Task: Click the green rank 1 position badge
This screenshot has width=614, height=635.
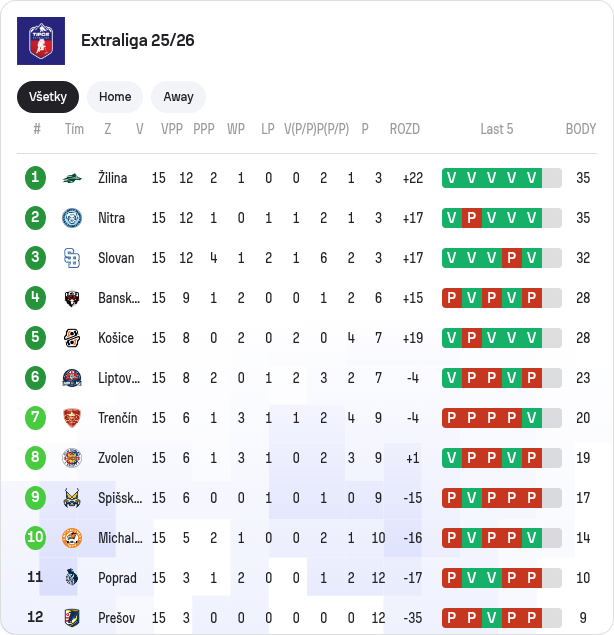Action: 36,178
